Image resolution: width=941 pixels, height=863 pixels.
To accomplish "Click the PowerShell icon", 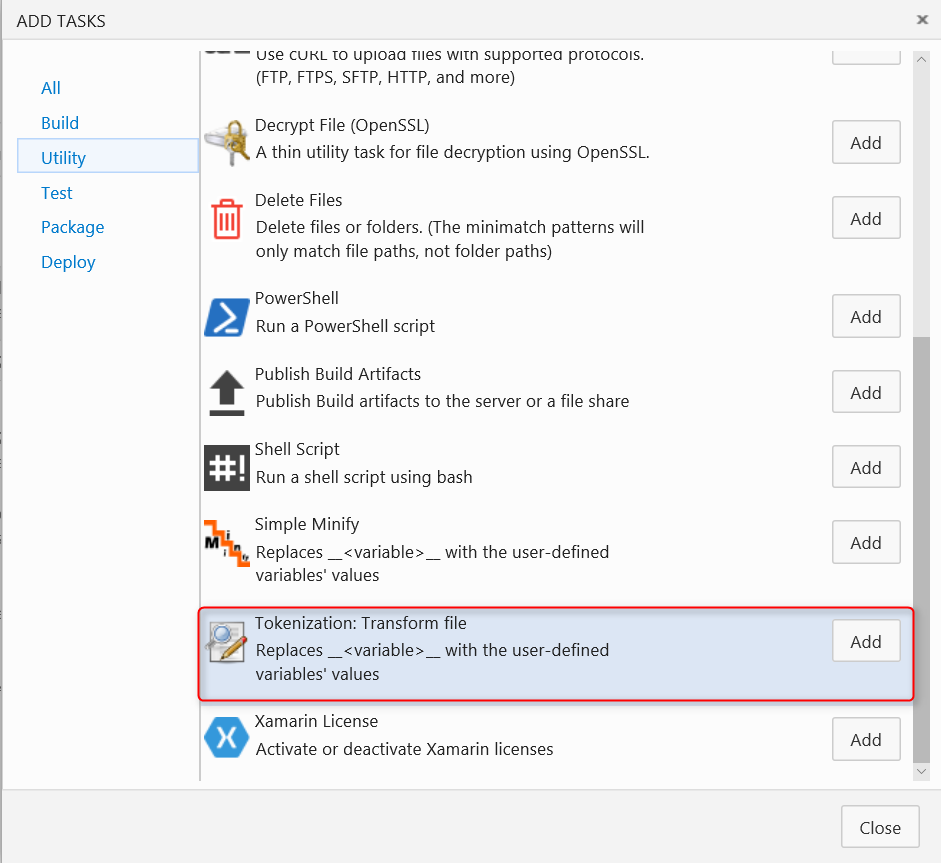I will click(227, 317).
